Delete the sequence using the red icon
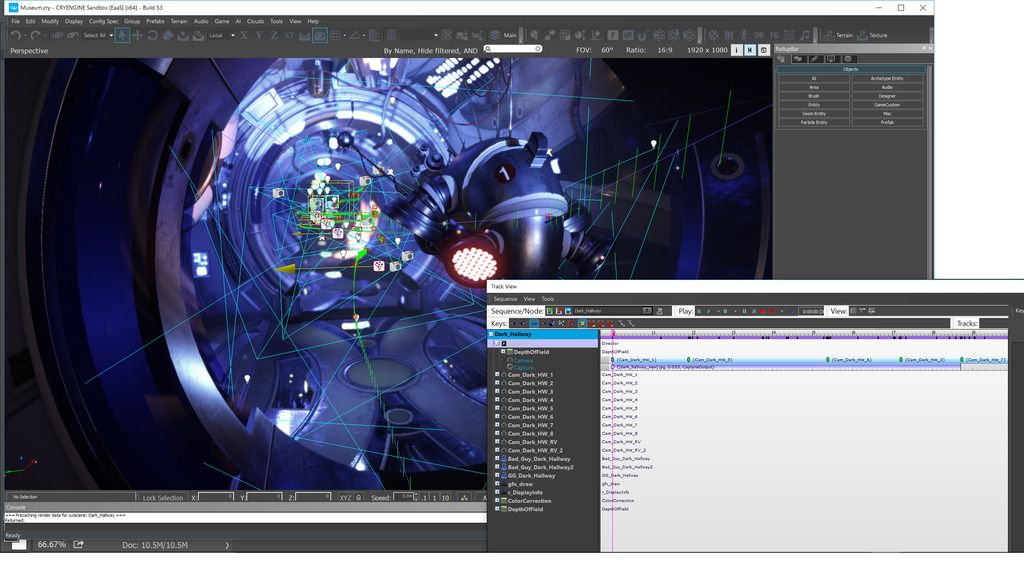This screenshot has height=576, width=1024. pyautogui.click(x=559, y=311)
